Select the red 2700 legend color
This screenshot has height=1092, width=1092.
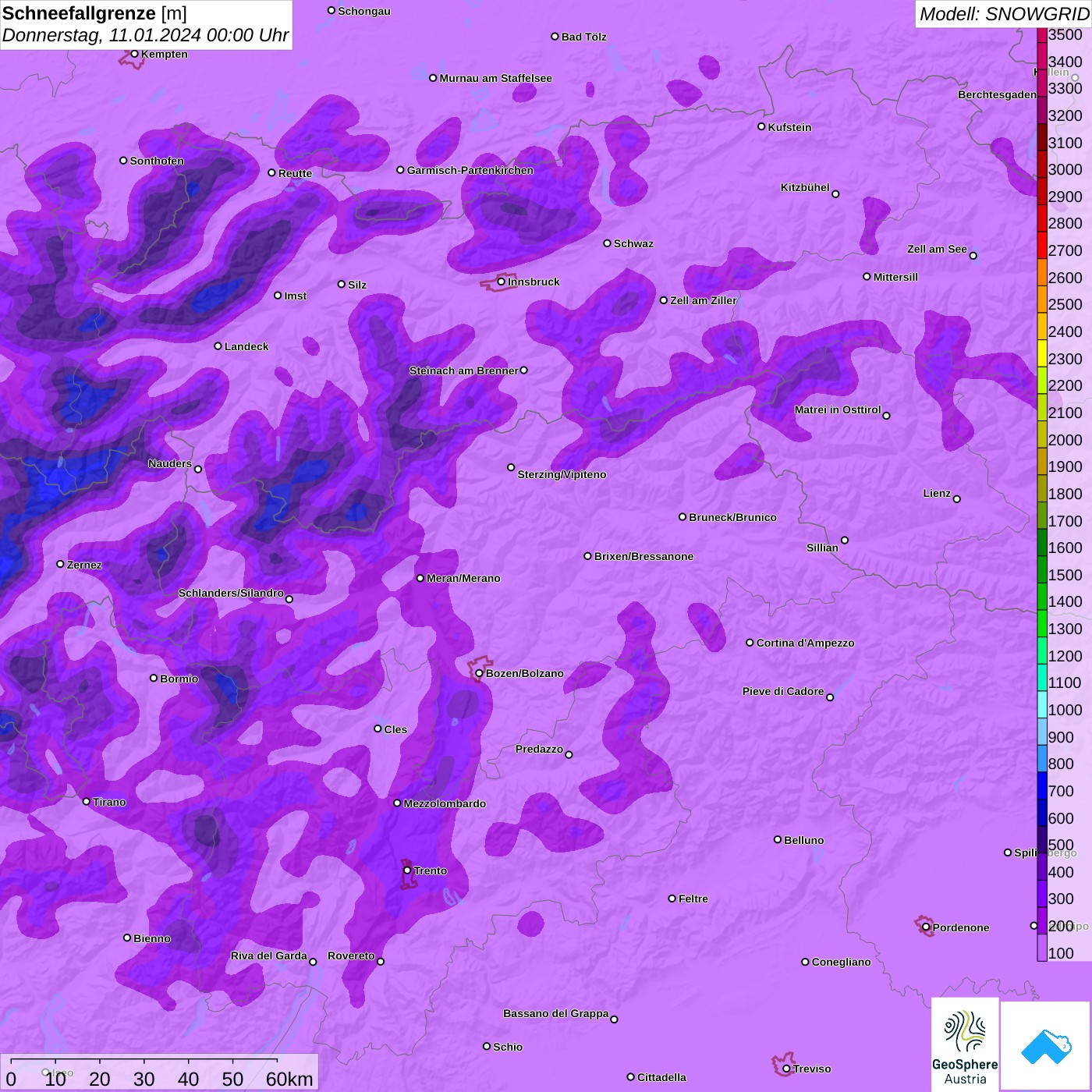[1042, 245]
